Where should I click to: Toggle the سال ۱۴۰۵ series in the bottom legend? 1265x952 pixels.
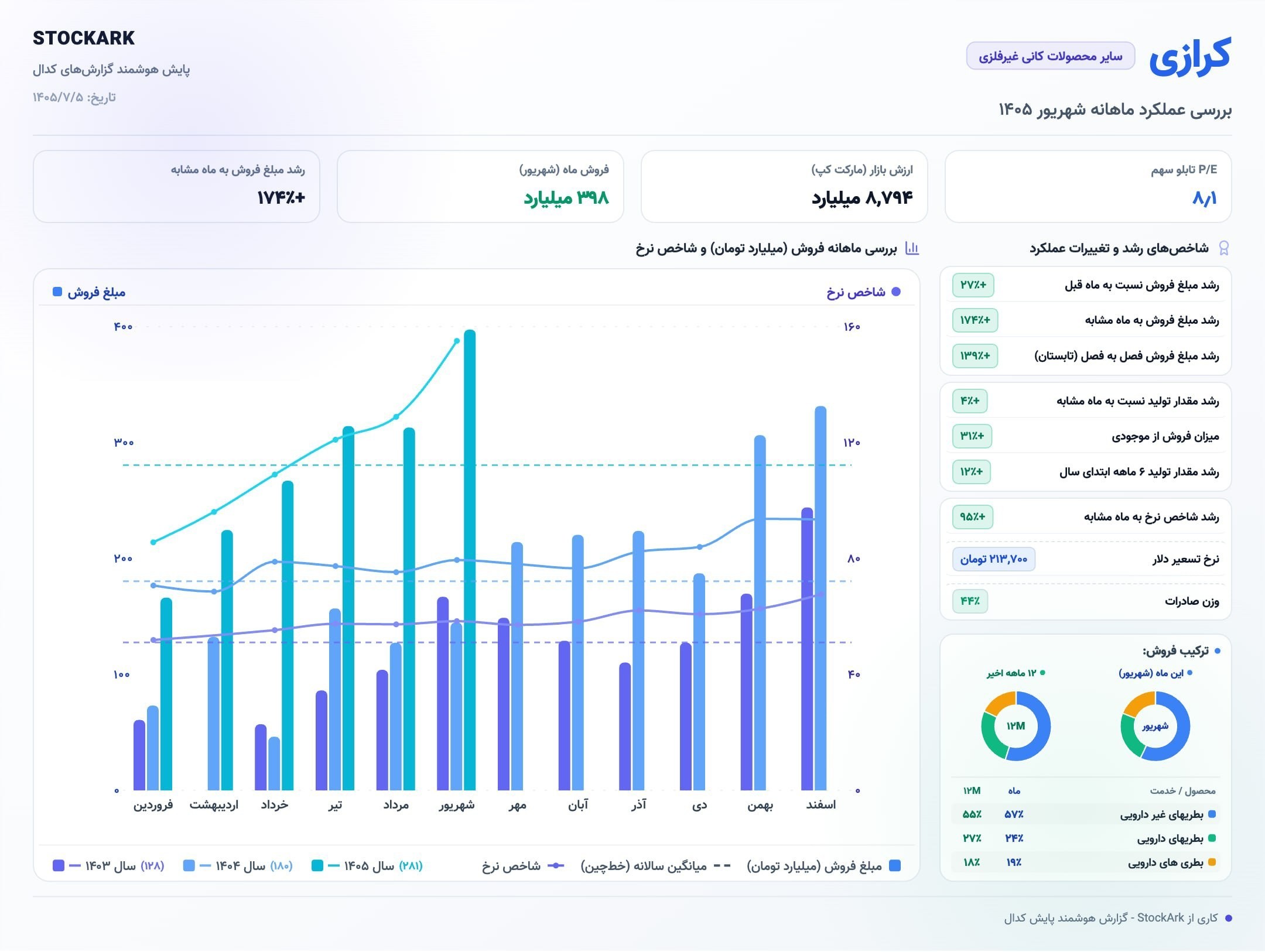[367, 865]
